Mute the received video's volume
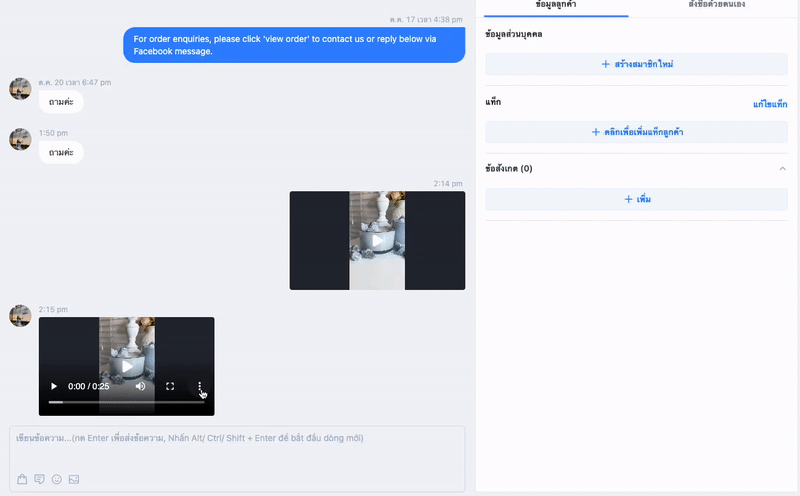 (140, 386)
